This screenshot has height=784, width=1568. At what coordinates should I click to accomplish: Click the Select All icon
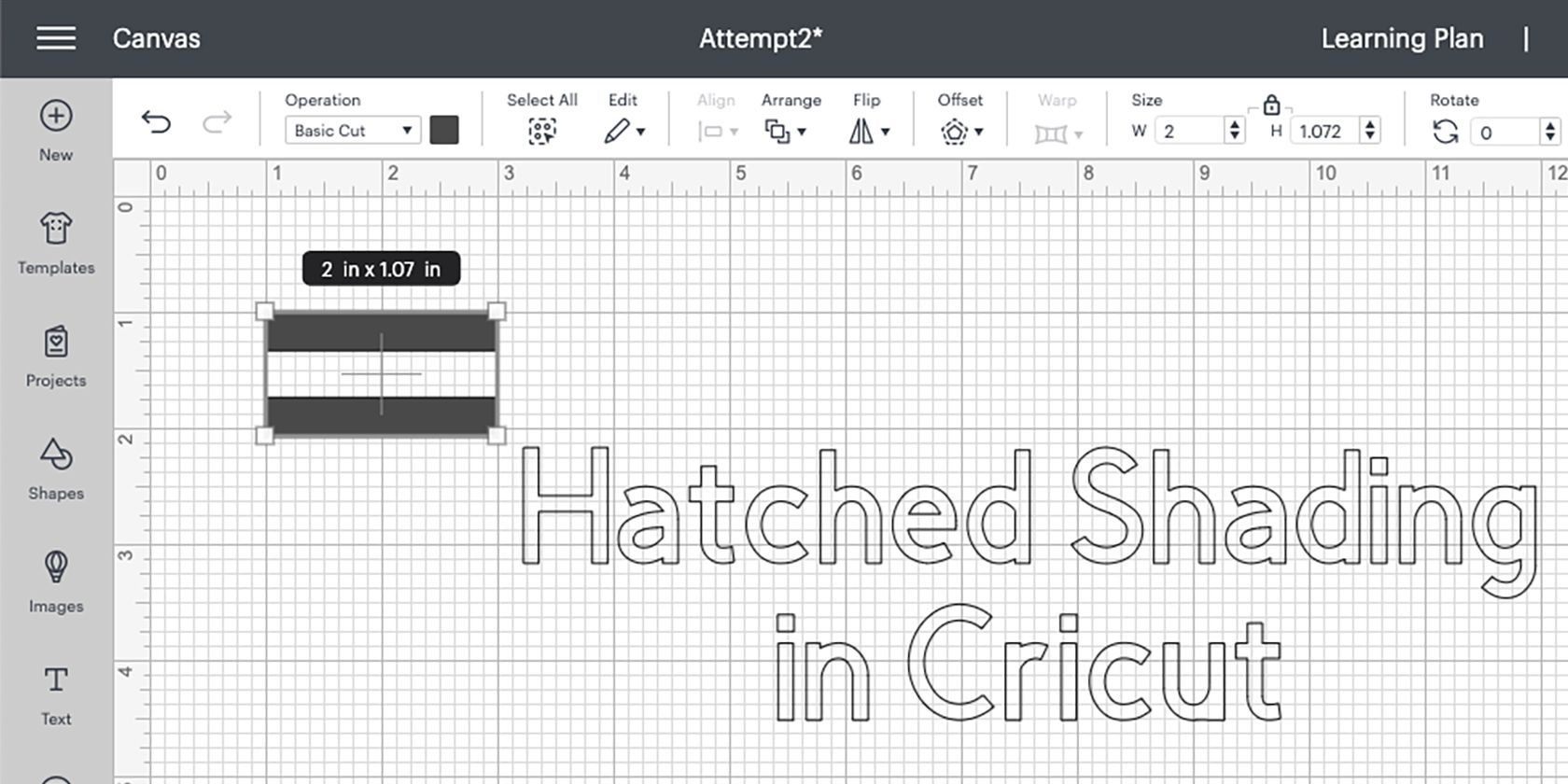(x=541, y=131)
